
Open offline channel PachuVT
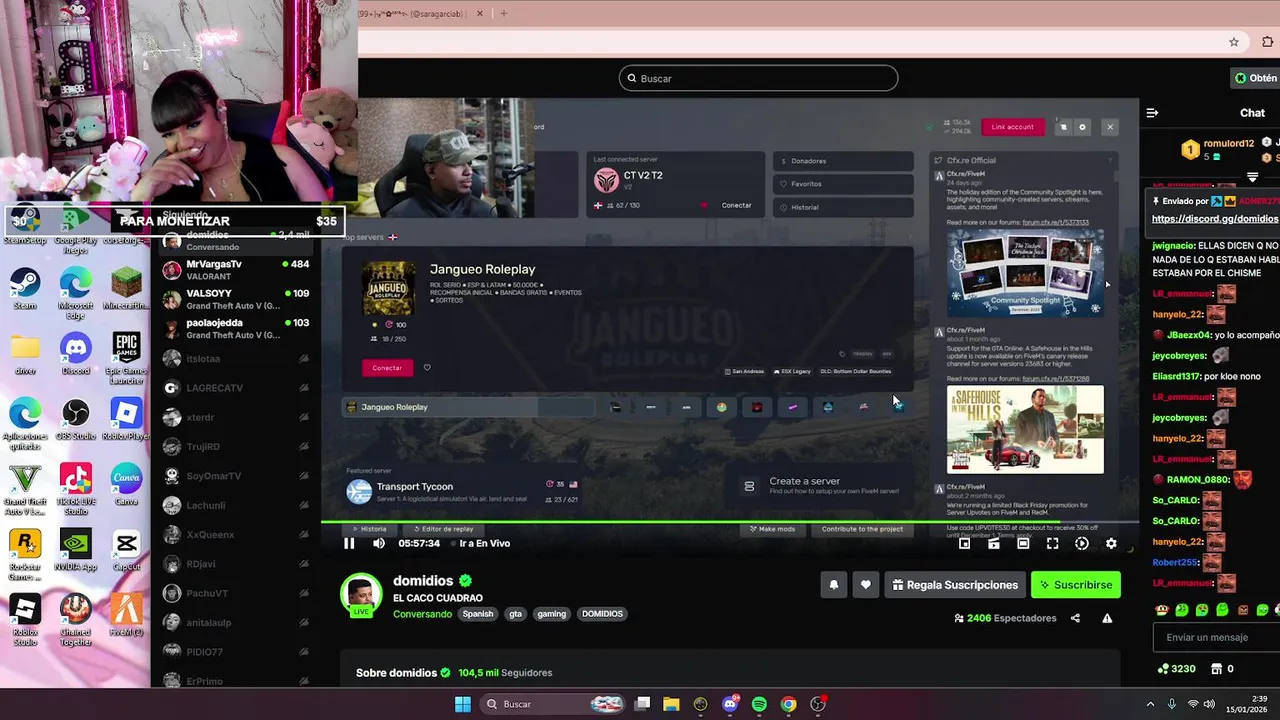(x=236, y=593)
